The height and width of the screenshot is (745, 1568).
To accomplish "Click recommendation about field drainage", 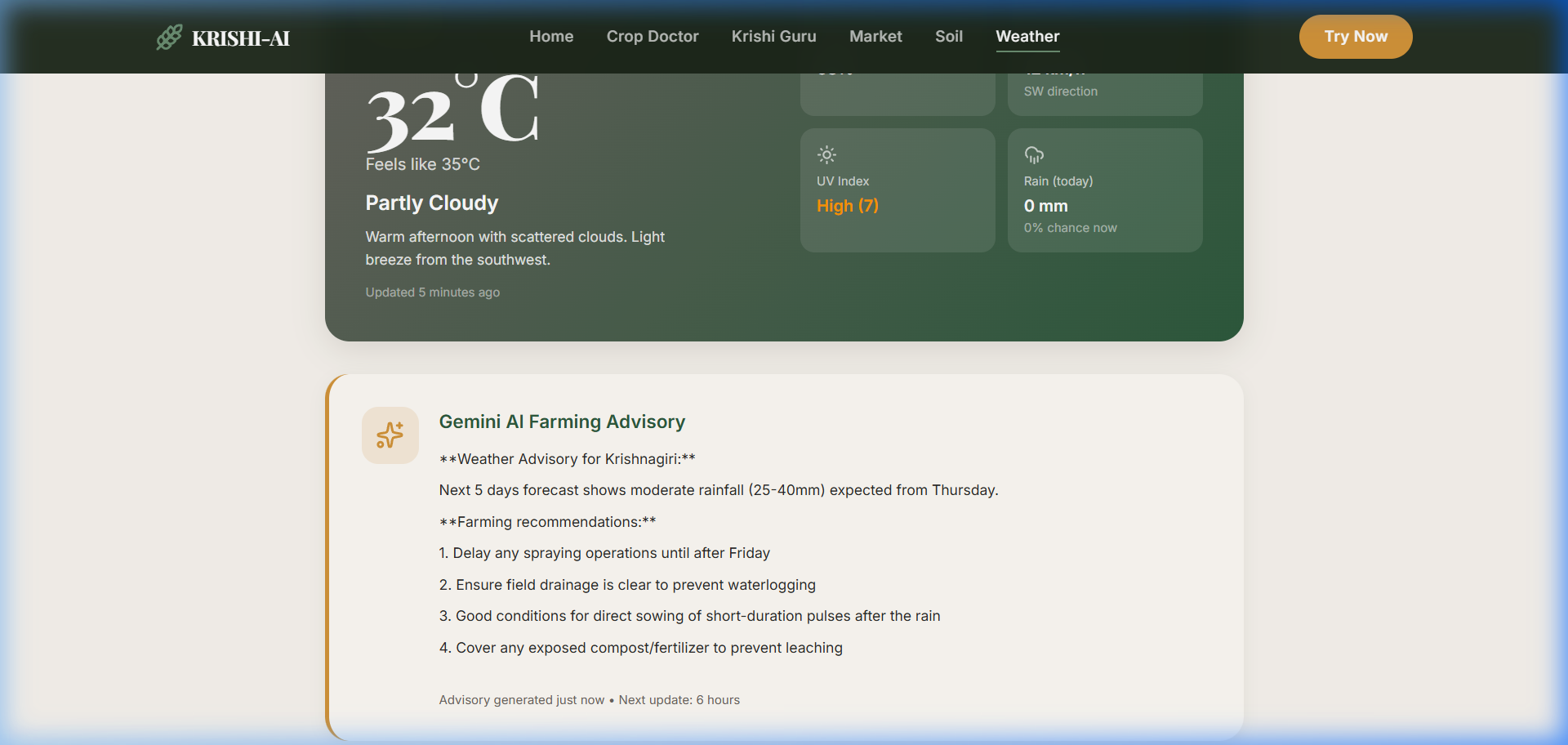I will pos(627,585).
